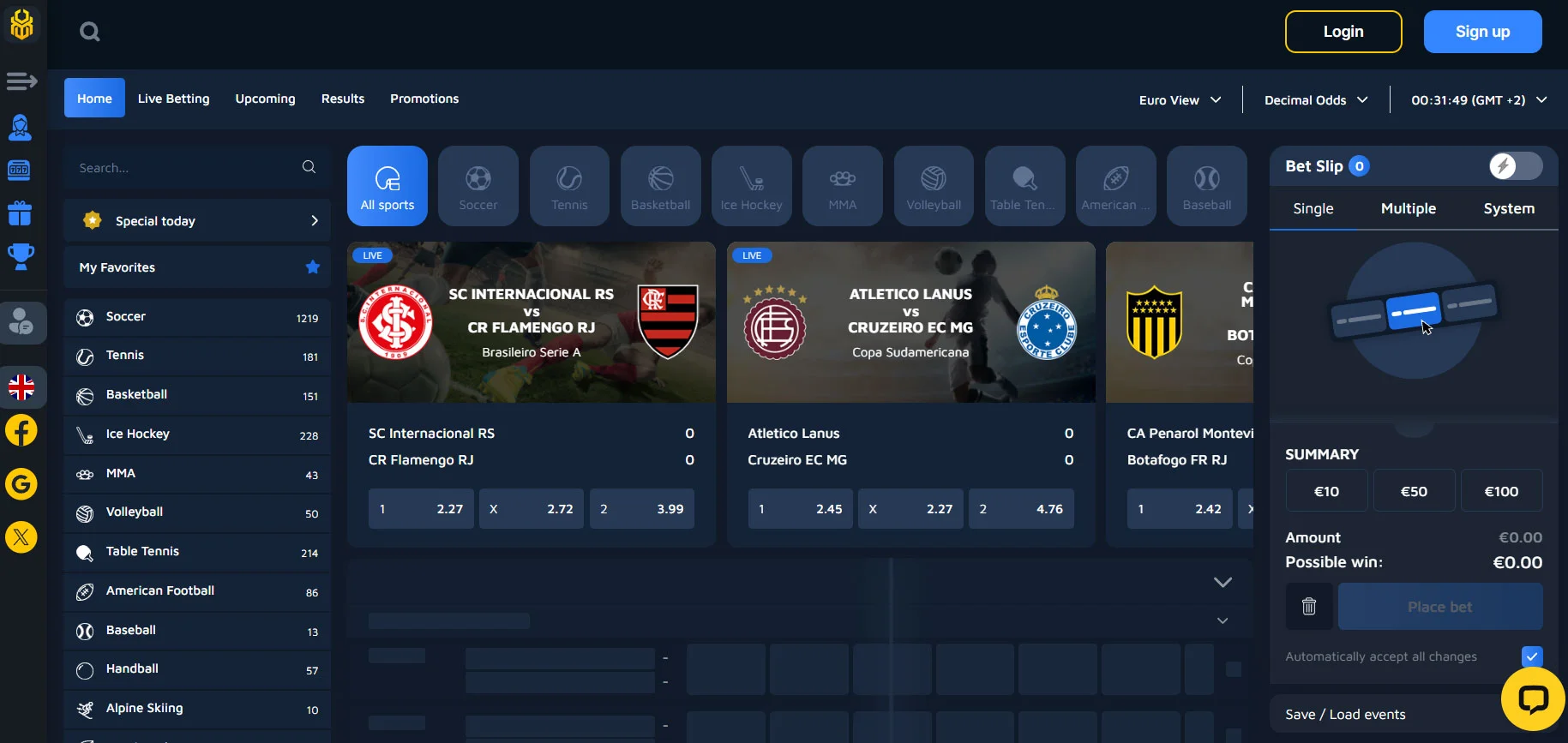Image resolution: width=1568 pixels, height=743 pixels.
Task: Open the Upcoming tab
Action: point(265,99)
